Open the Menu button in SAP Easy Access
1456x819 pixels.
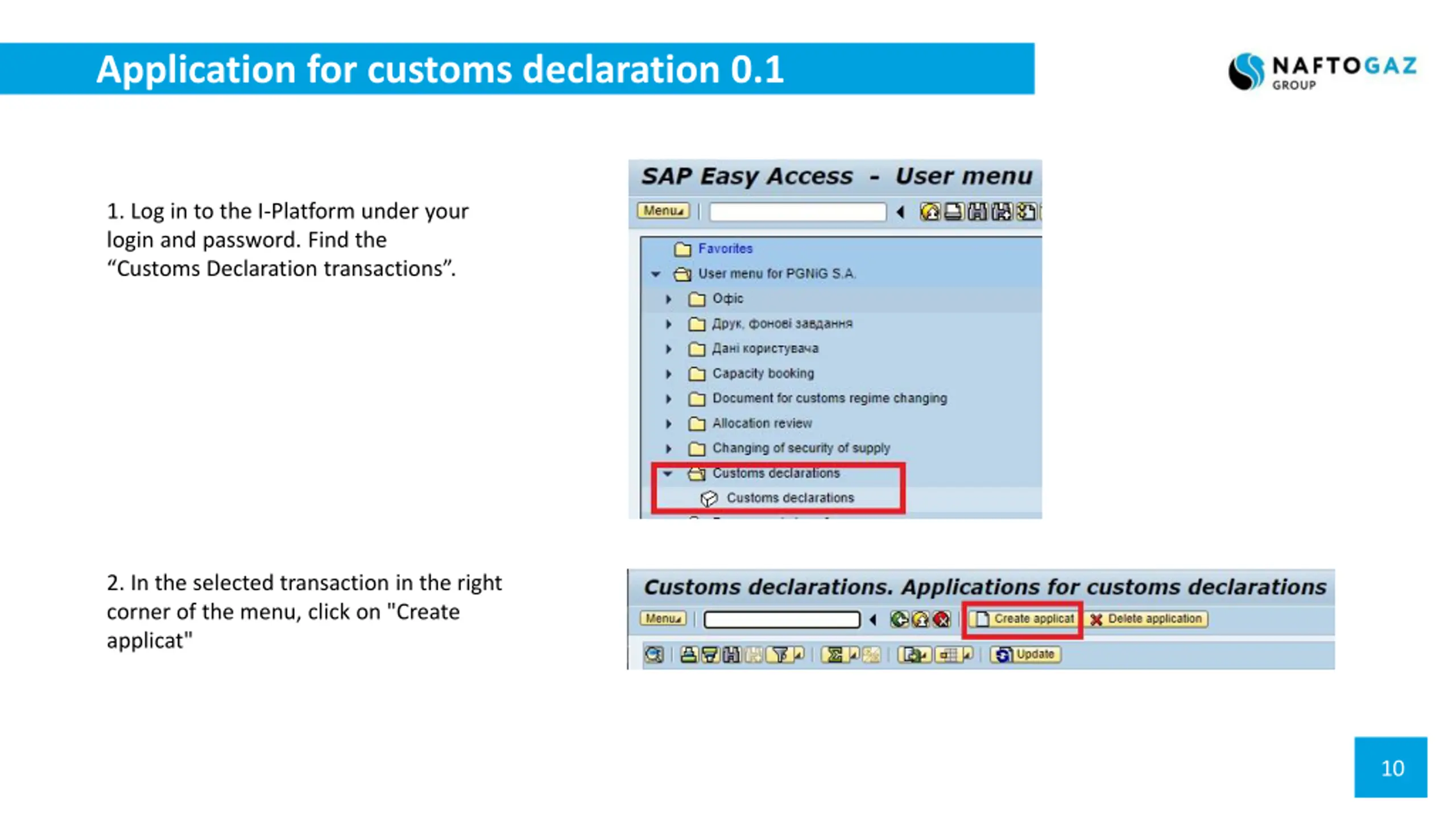pyautogui.click(x=663, y=211)
